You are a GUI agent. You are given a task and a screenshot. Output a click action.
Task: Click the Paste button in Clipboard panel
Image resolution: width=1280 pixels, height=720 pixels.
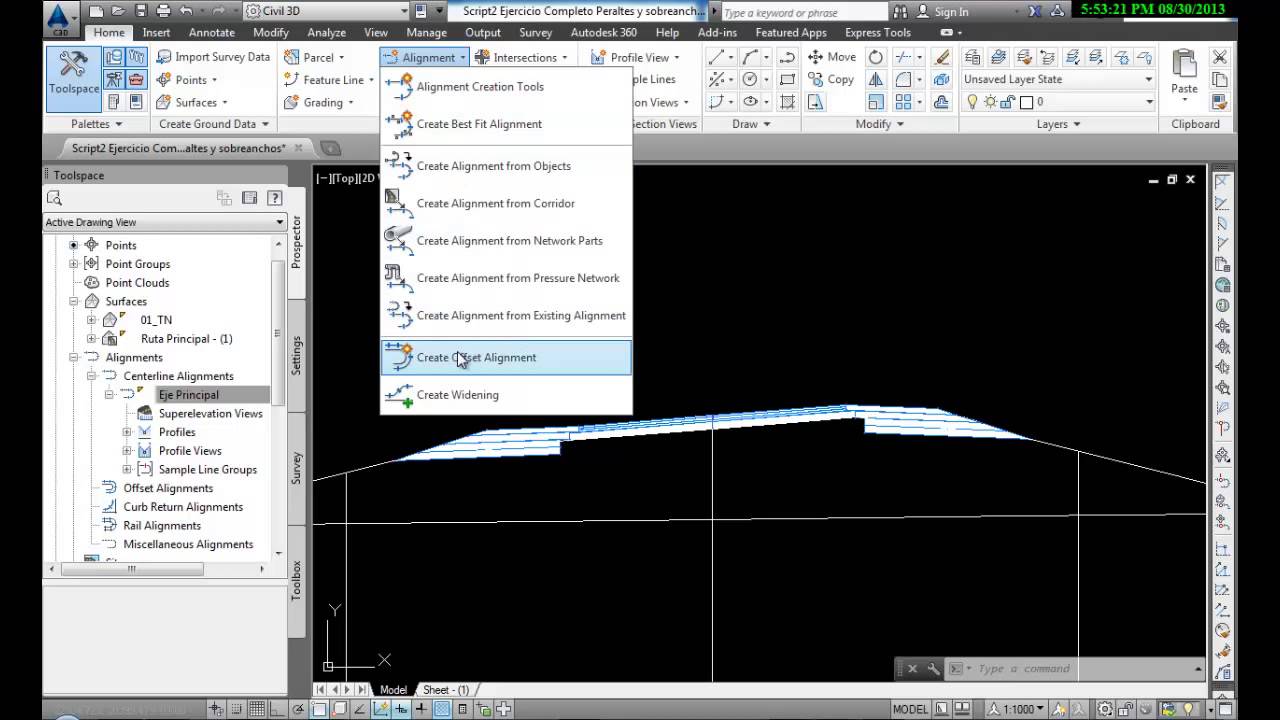pos(1184,75)
